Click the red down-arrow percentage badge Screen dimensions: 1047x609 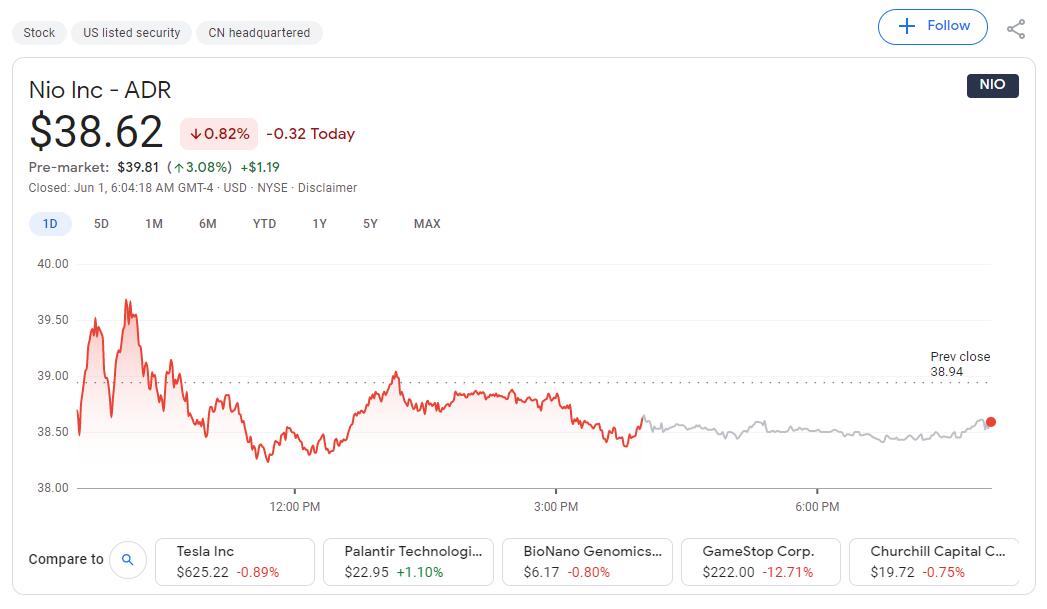(x=218, y=133)
